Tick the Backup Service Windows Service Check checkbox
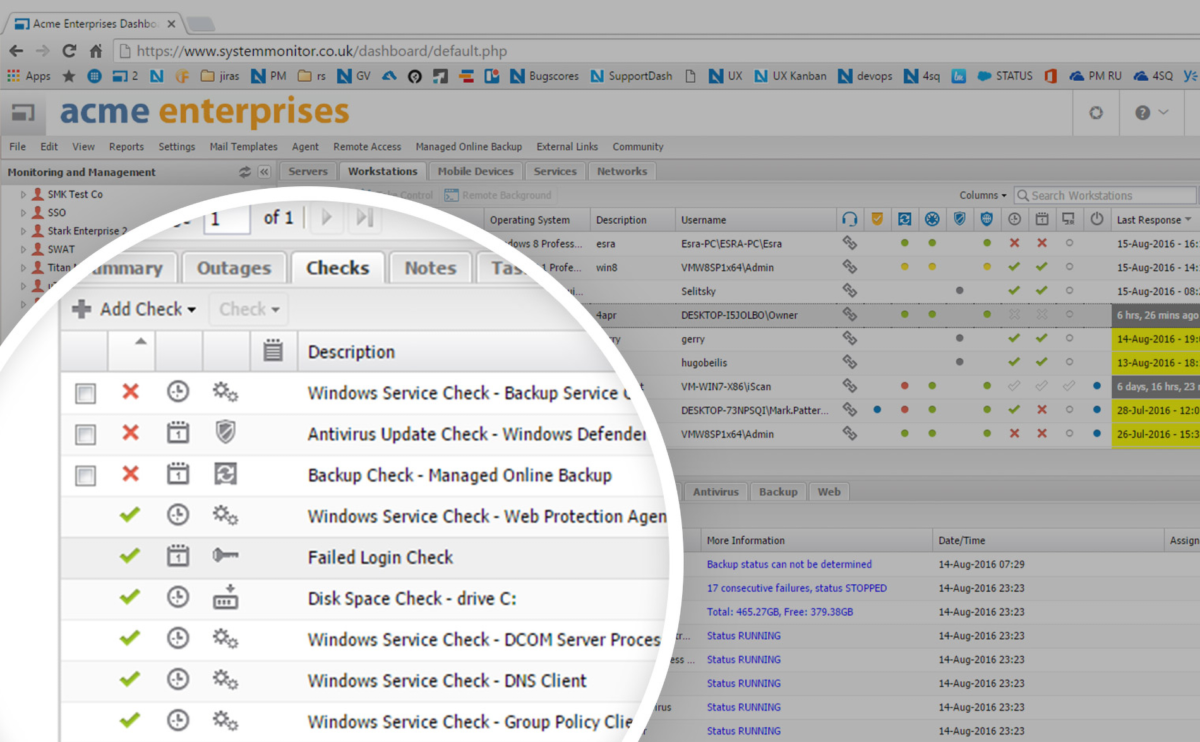 (86, 394)
